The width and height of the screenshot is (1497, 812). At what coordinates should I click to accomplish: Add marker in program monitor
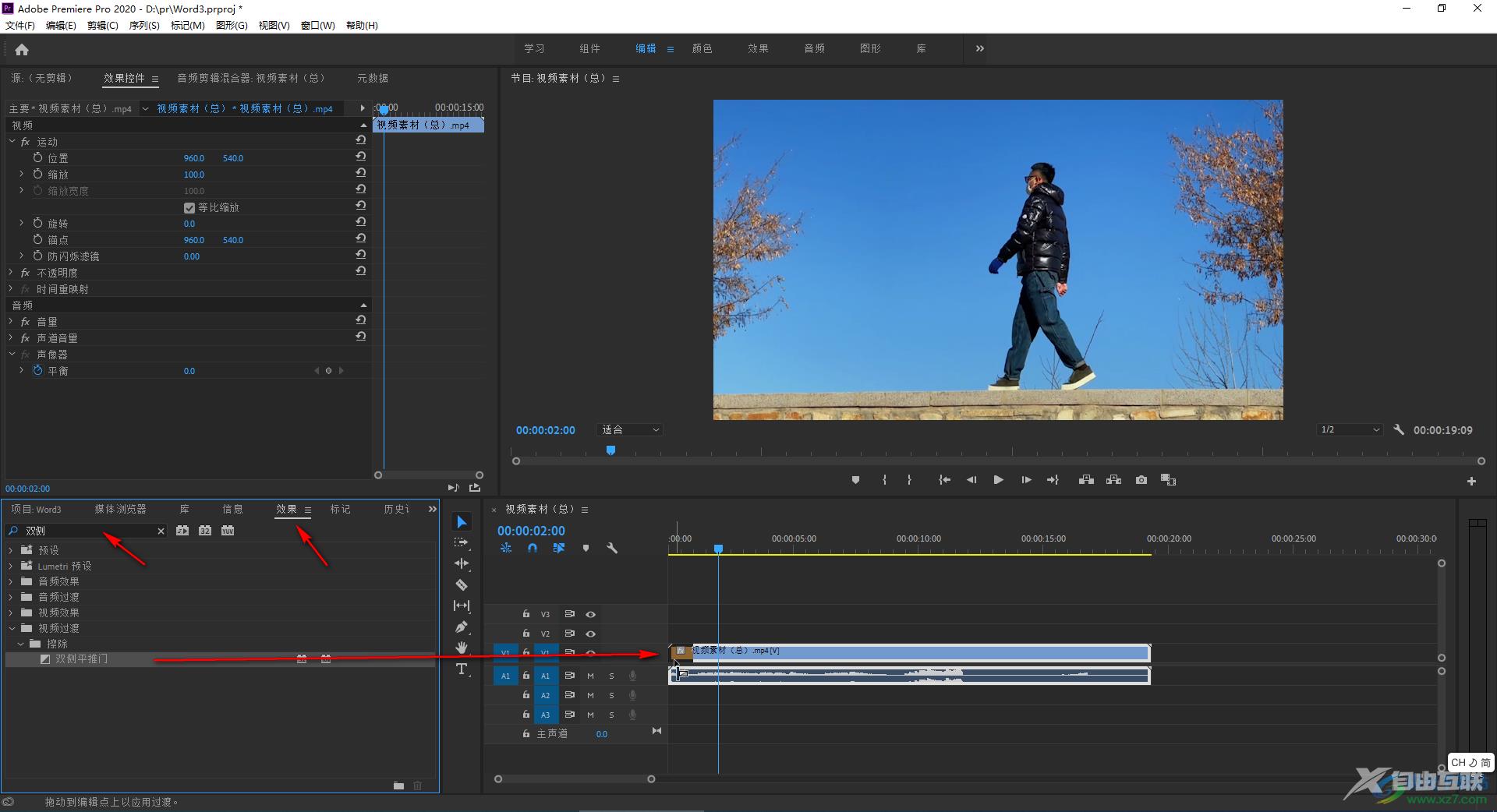[x=855, y=480]
